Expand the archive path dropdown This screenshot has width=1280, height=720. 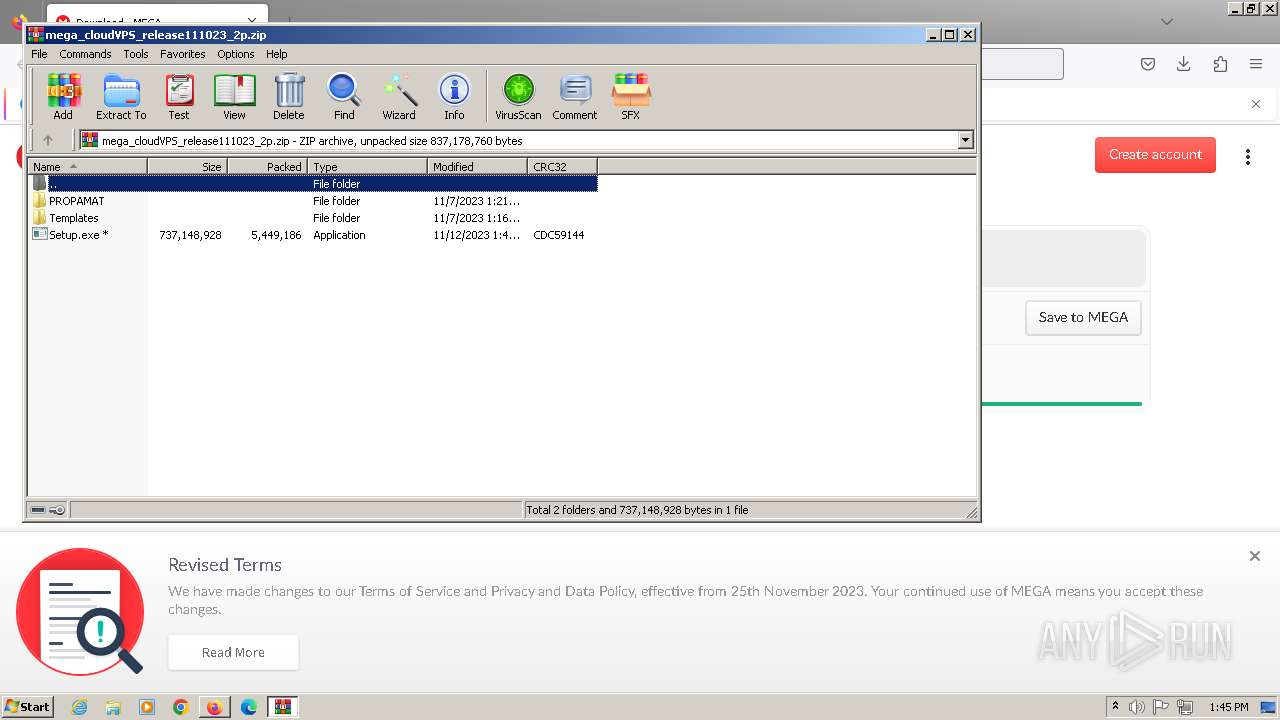[966, 141]
